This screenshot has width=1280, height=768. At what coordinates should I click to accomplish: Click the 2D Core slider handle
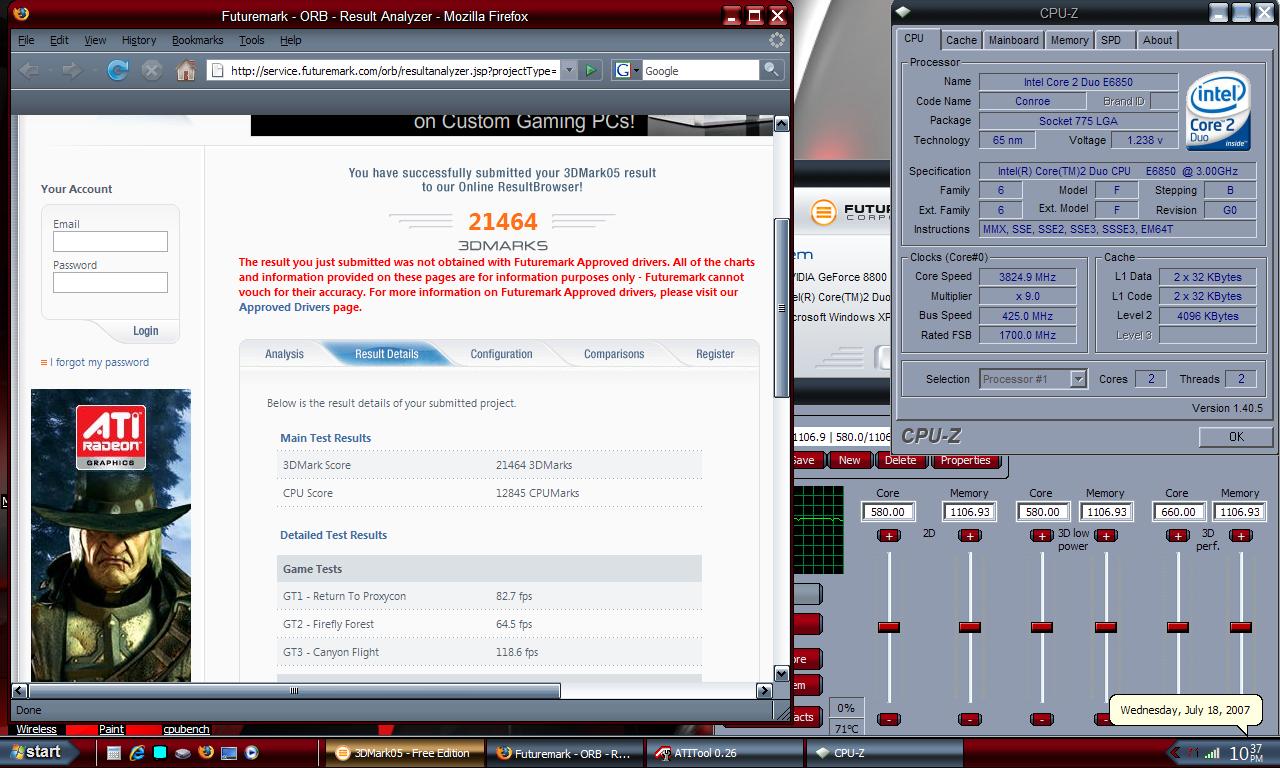888,627
